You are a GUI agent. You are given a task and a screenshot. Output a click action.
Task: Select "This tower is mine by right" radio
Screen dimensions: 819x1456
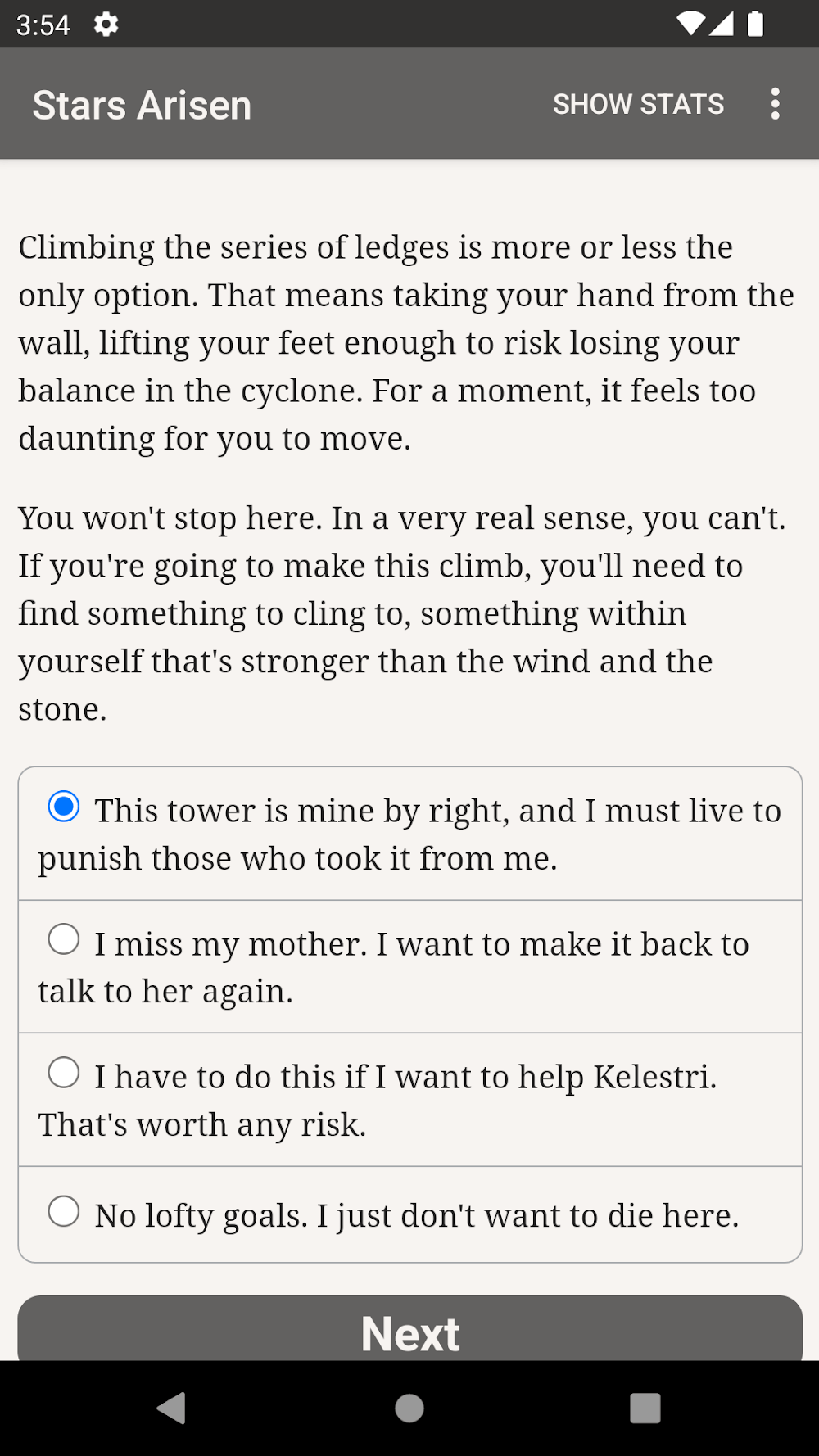pos(64,807)
